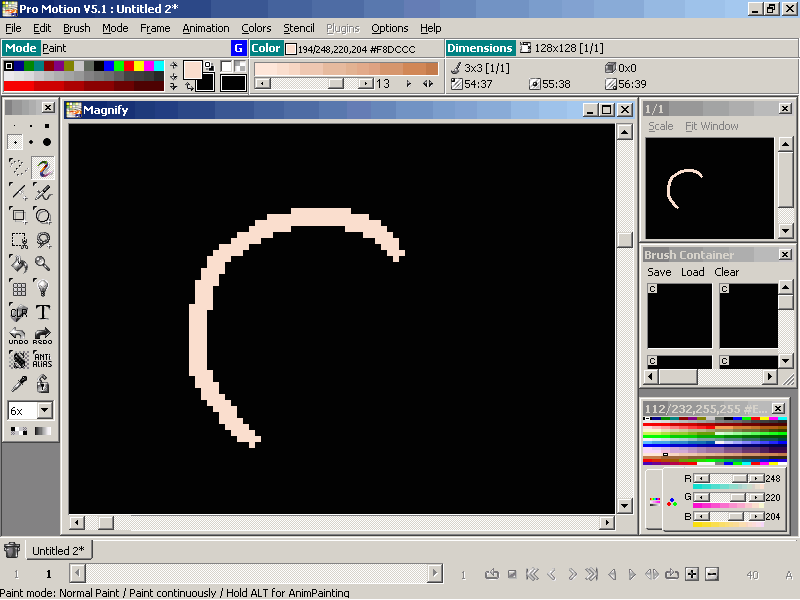This screenshot has width=800, height=600.
Task: Open the Stencil menu
Action: click(298, 28)
